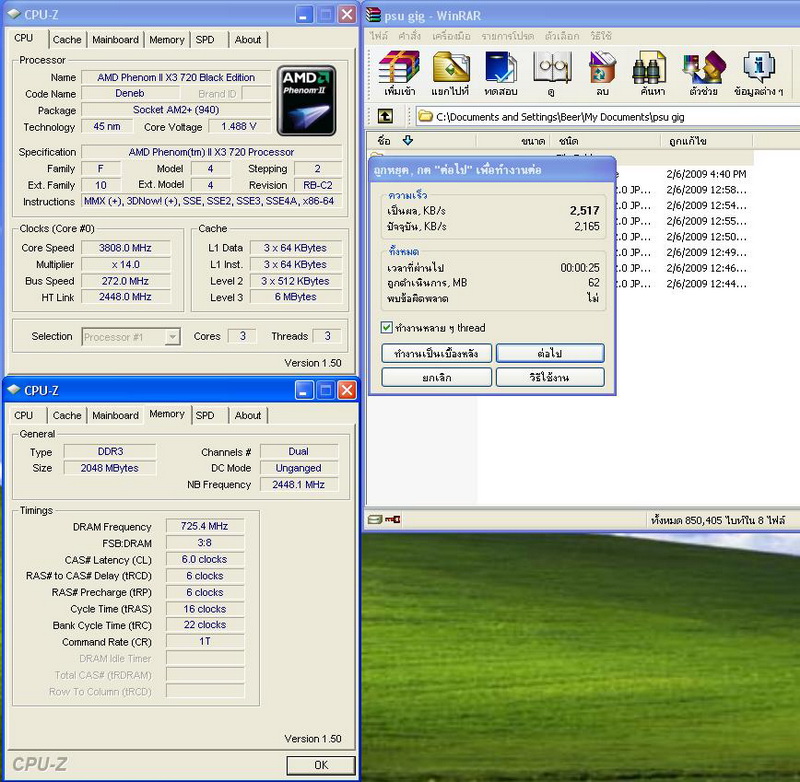The height and width of the screenshot is (782, 800).
Task: Click the View (ดู) glasses-and-book icon
Action: [551, 70]
